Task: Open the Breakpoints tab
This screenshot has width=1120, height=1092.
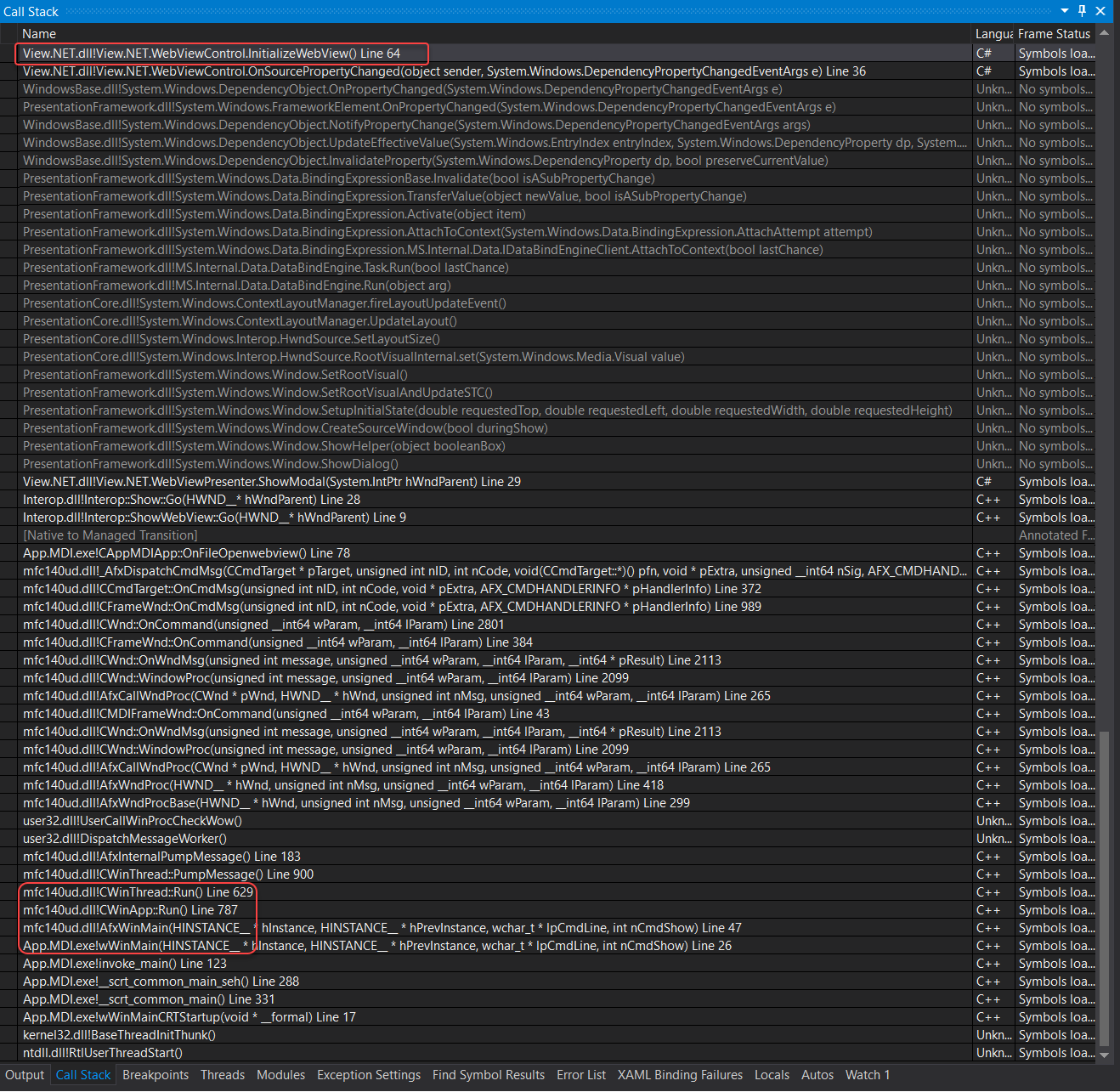Action: pyautogui.click(x=156, y=1074)
